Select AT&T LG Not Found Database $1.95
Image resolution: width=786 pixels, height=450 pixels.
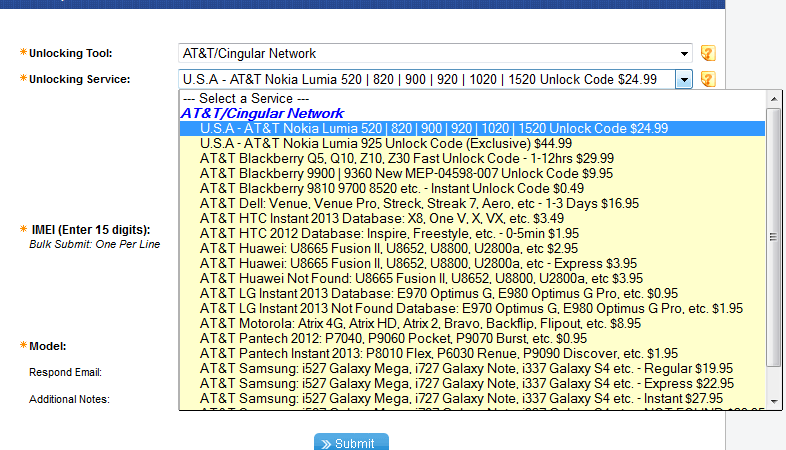click(x=472, y=308)
